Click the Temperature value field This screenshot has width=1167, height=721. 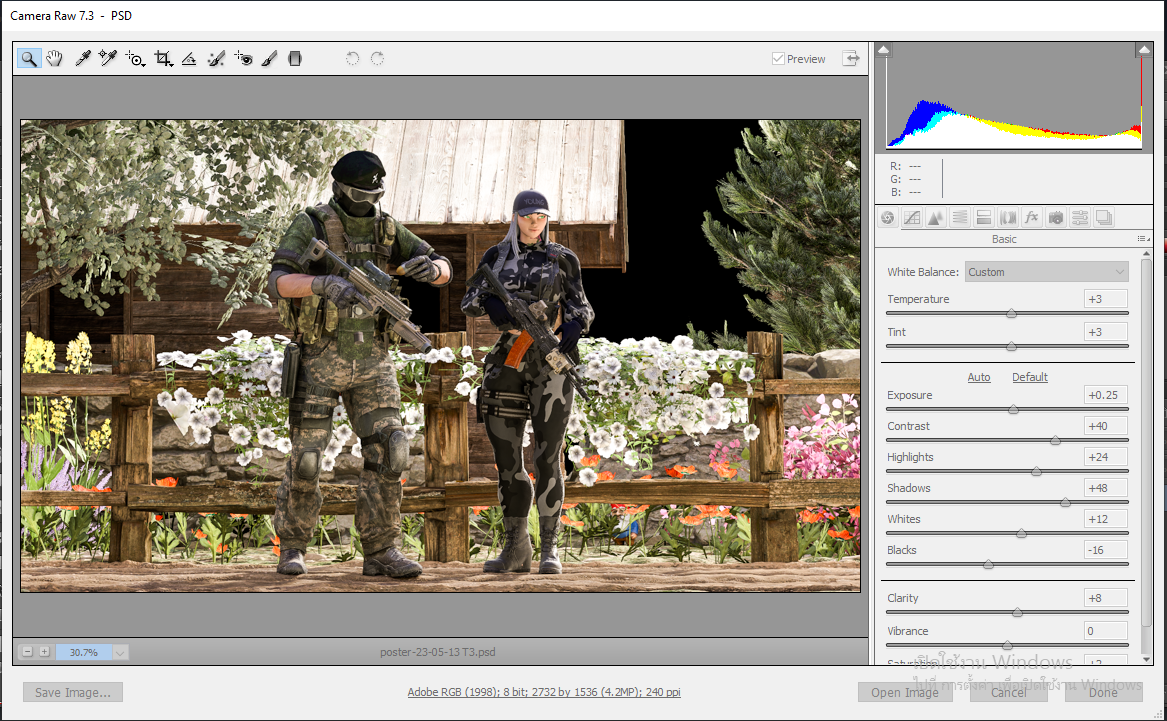(x=1105, y=299)
